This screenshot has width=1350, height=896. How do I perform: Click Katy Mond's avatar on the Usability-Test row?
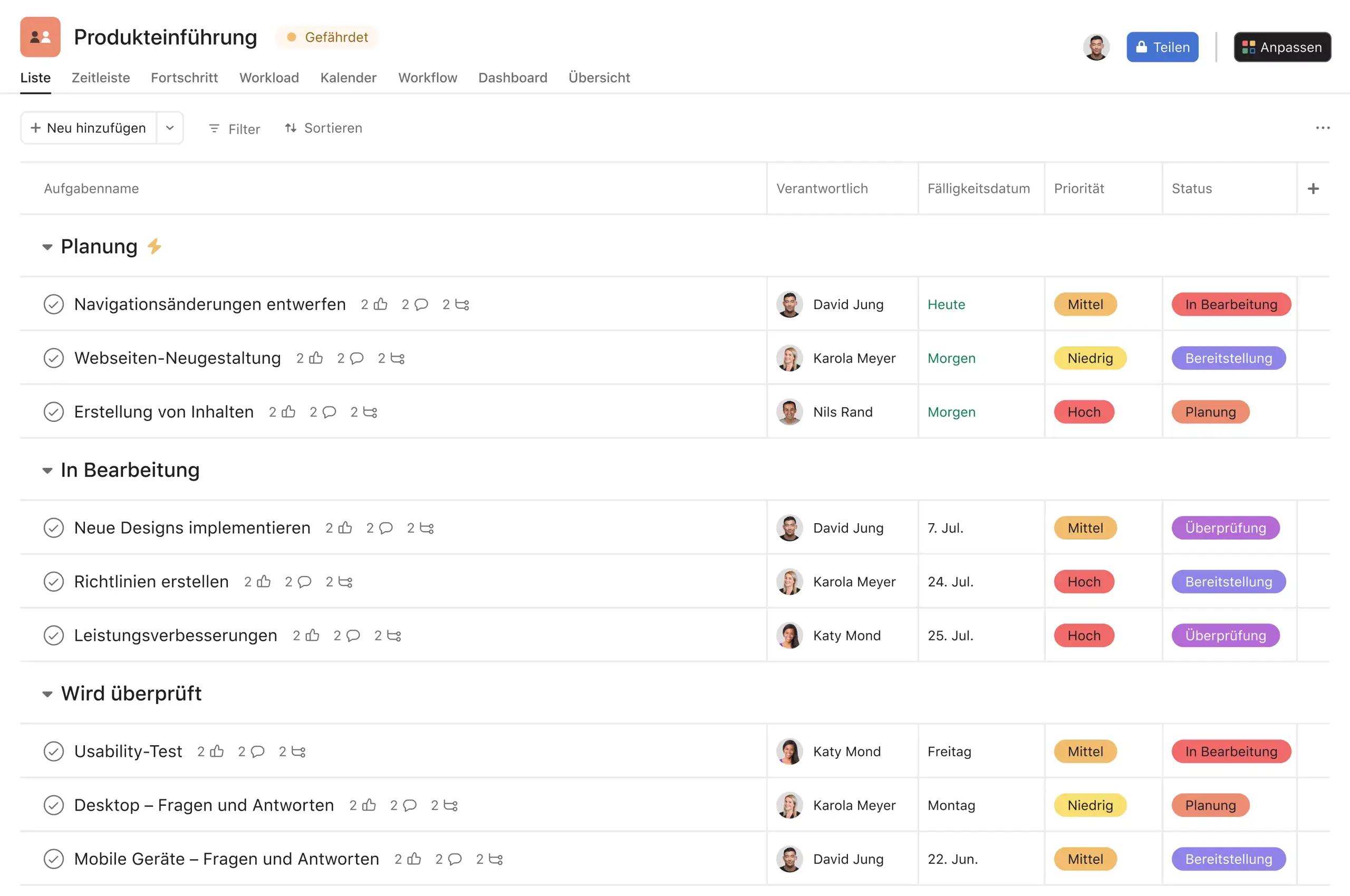coord(789,752)
